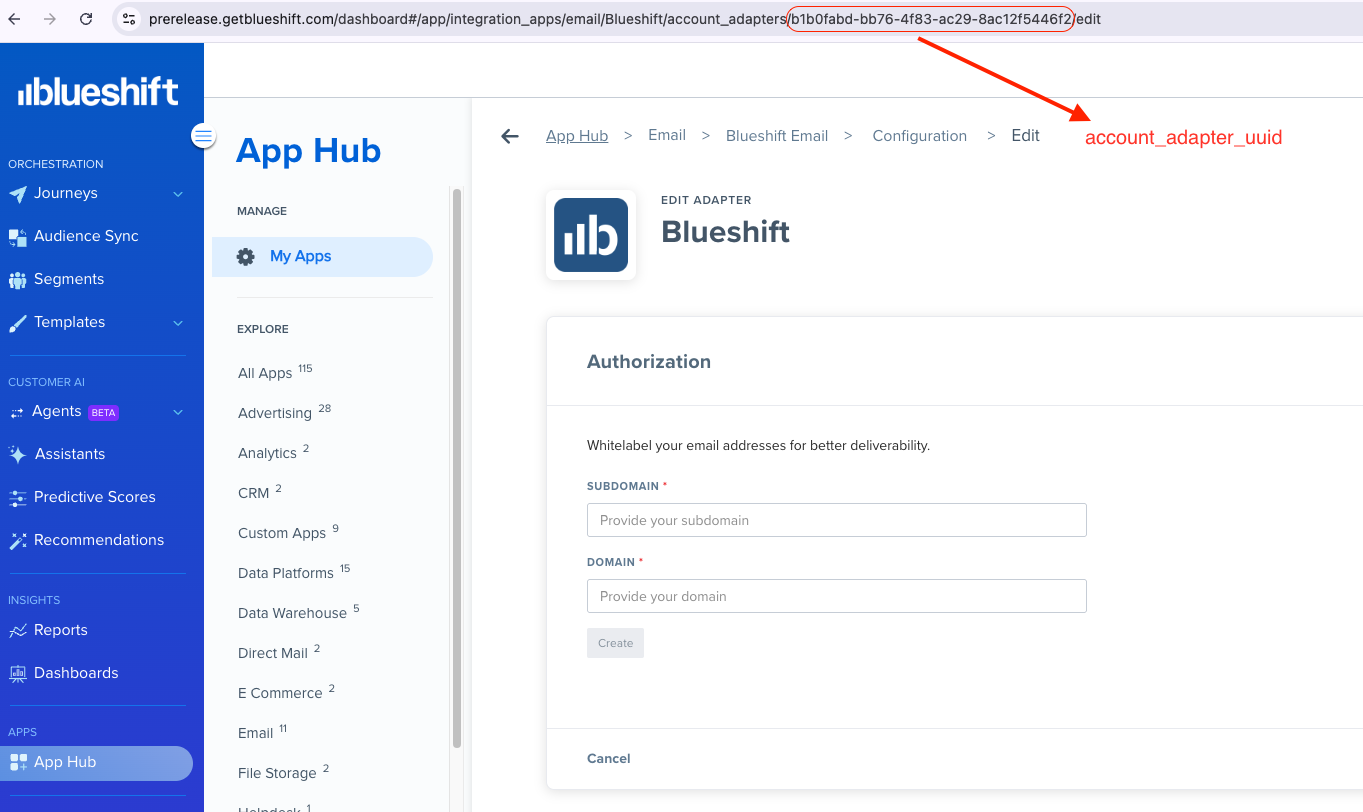Show Data Platforms category
Viewport: 1363px width, 812px height.
click(294, 572)
